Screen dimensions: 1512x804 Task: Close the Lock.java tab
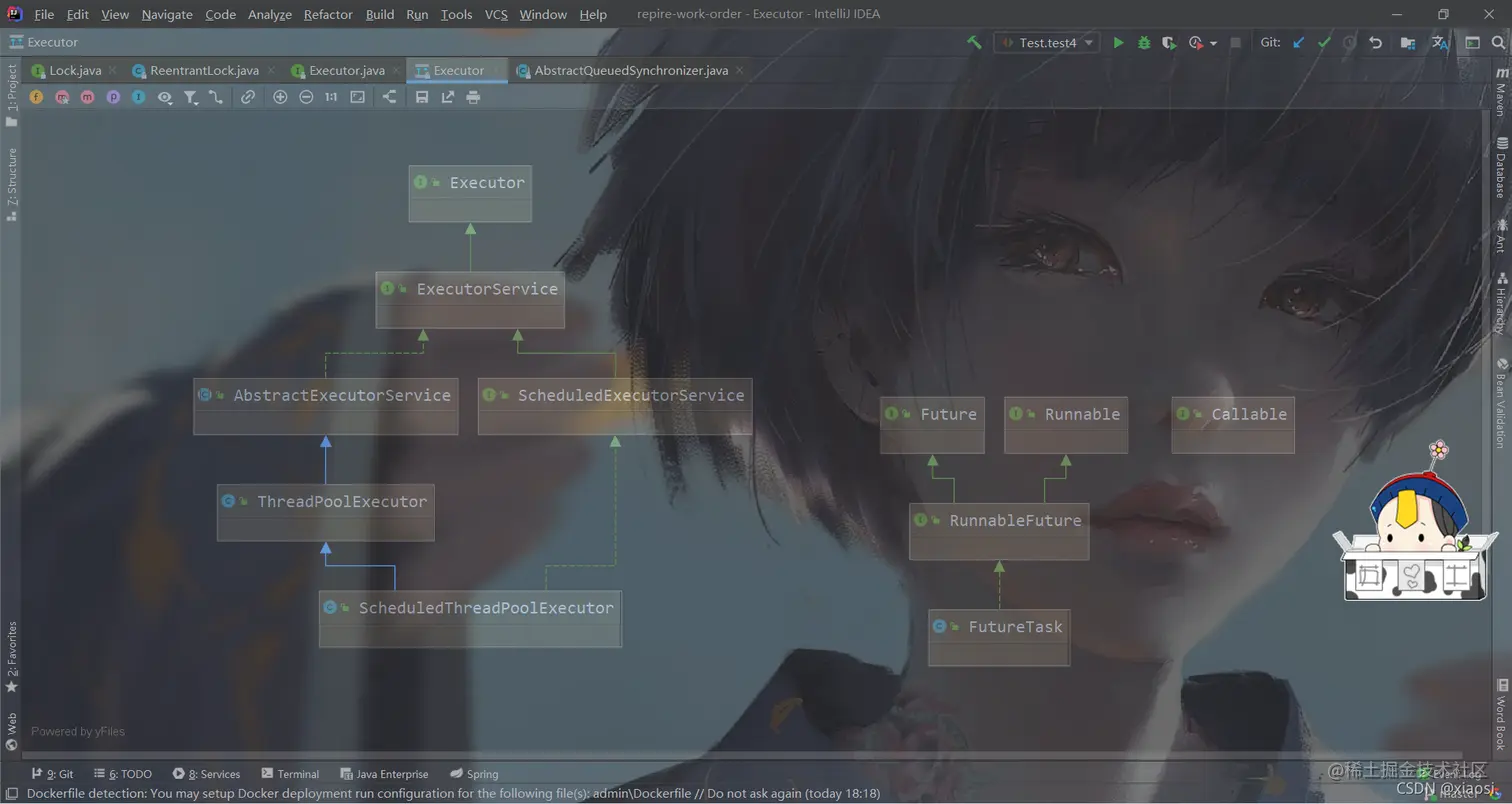(x=112, y=70)
